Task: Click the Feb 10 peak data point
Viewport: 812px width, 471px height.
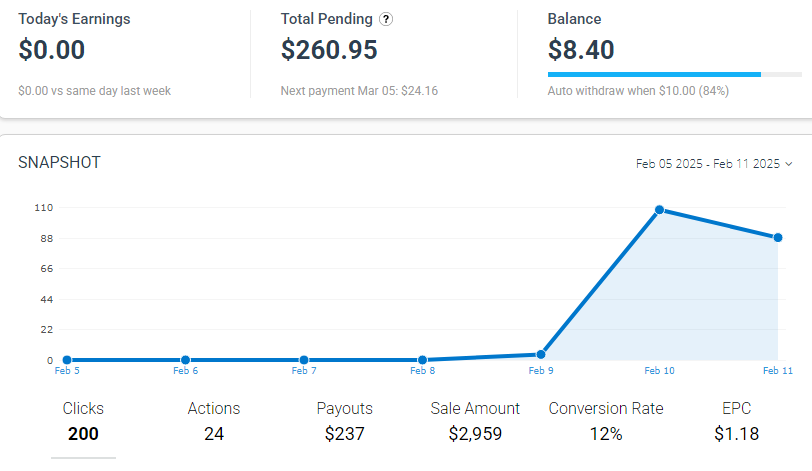Action: (x=660, y=210)
